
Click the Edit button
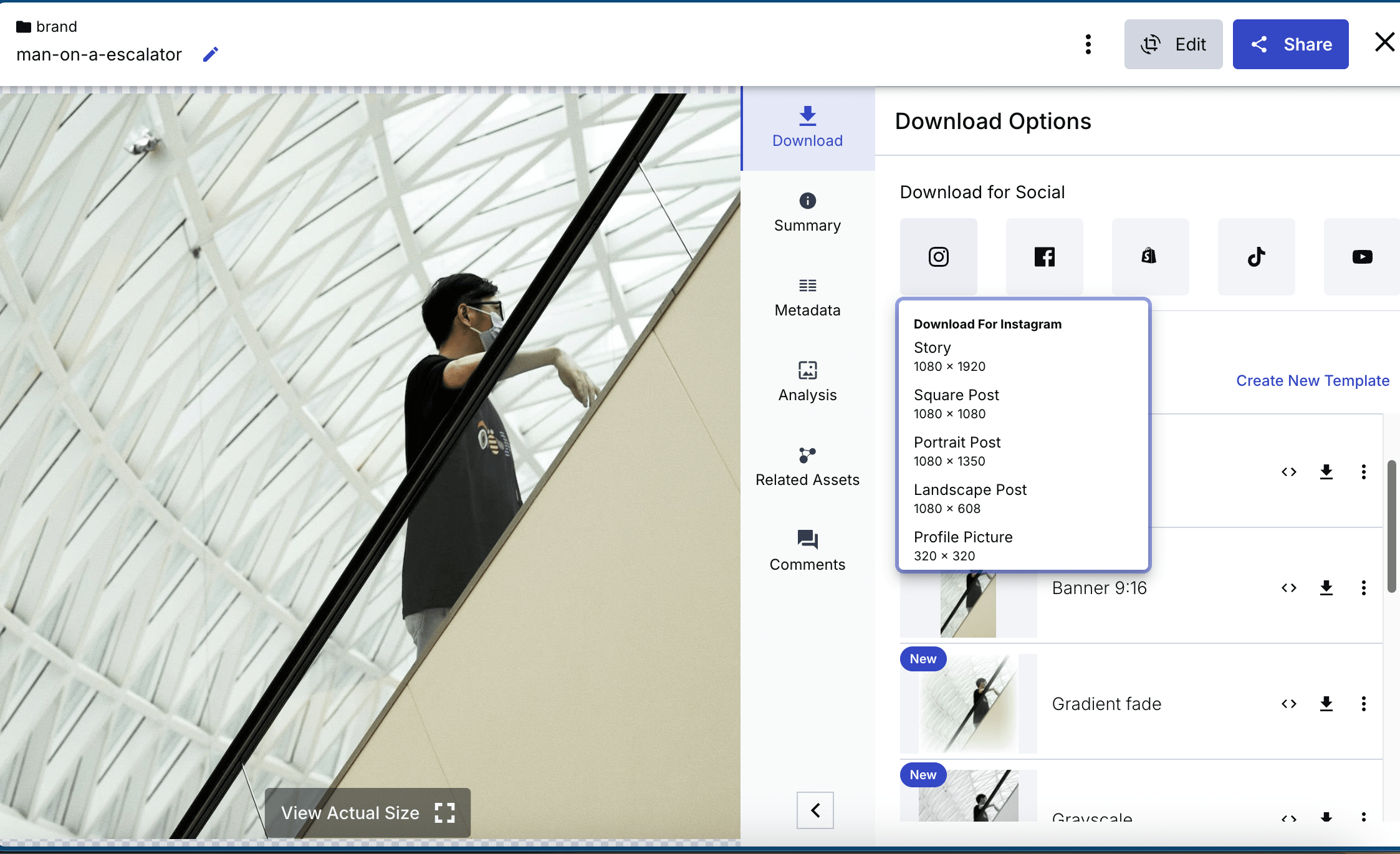1173,44
